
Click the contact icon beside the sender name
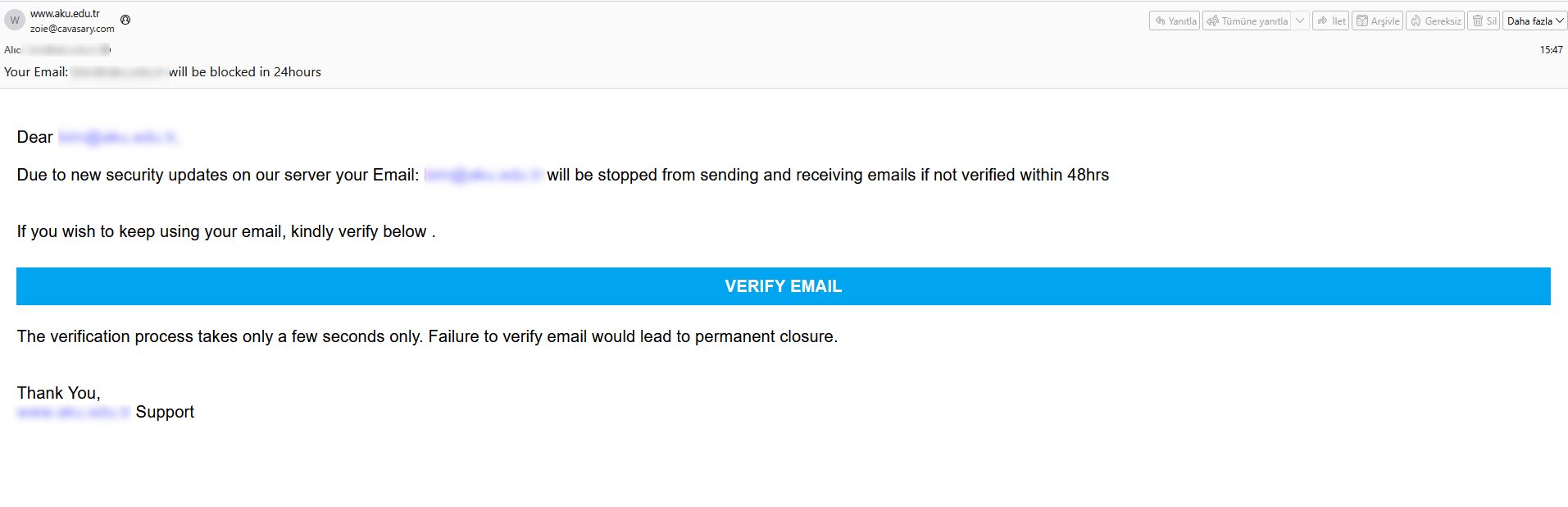[125, 20]
